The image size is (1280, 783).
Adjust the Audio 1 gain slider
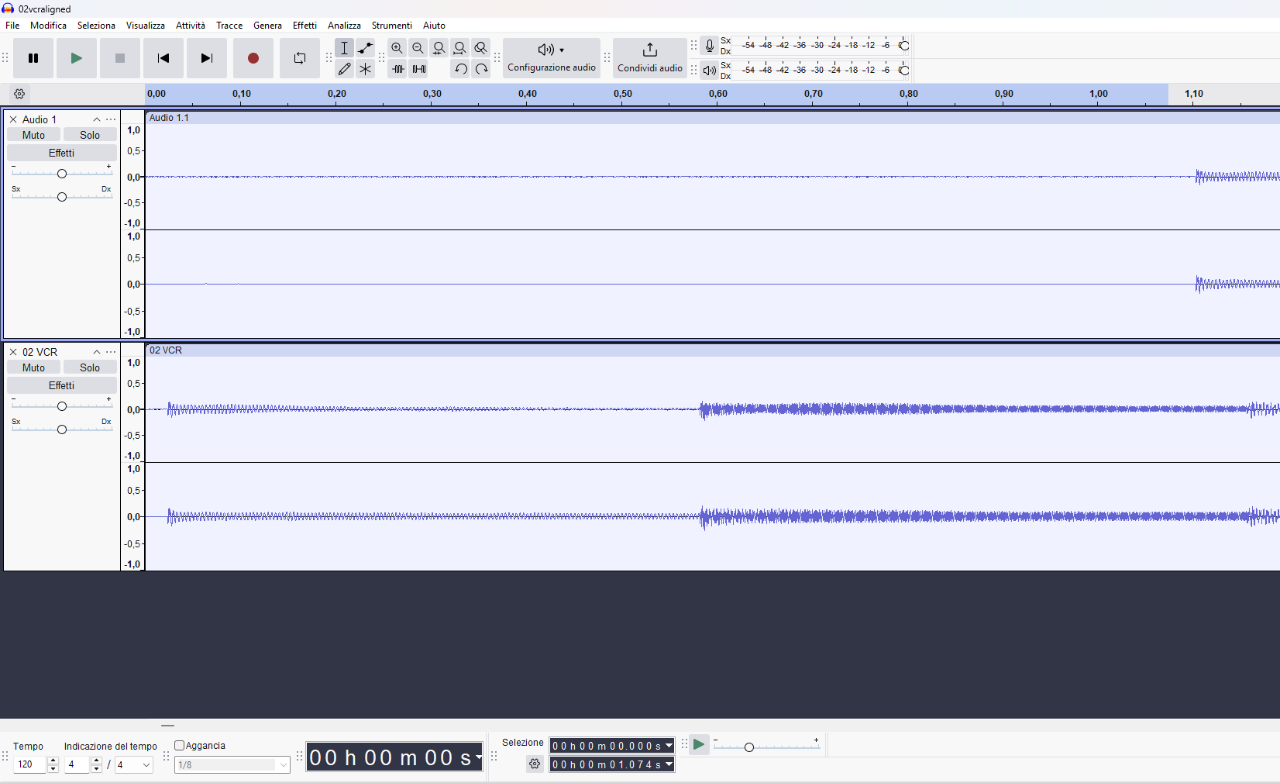(x=62, y=173)
